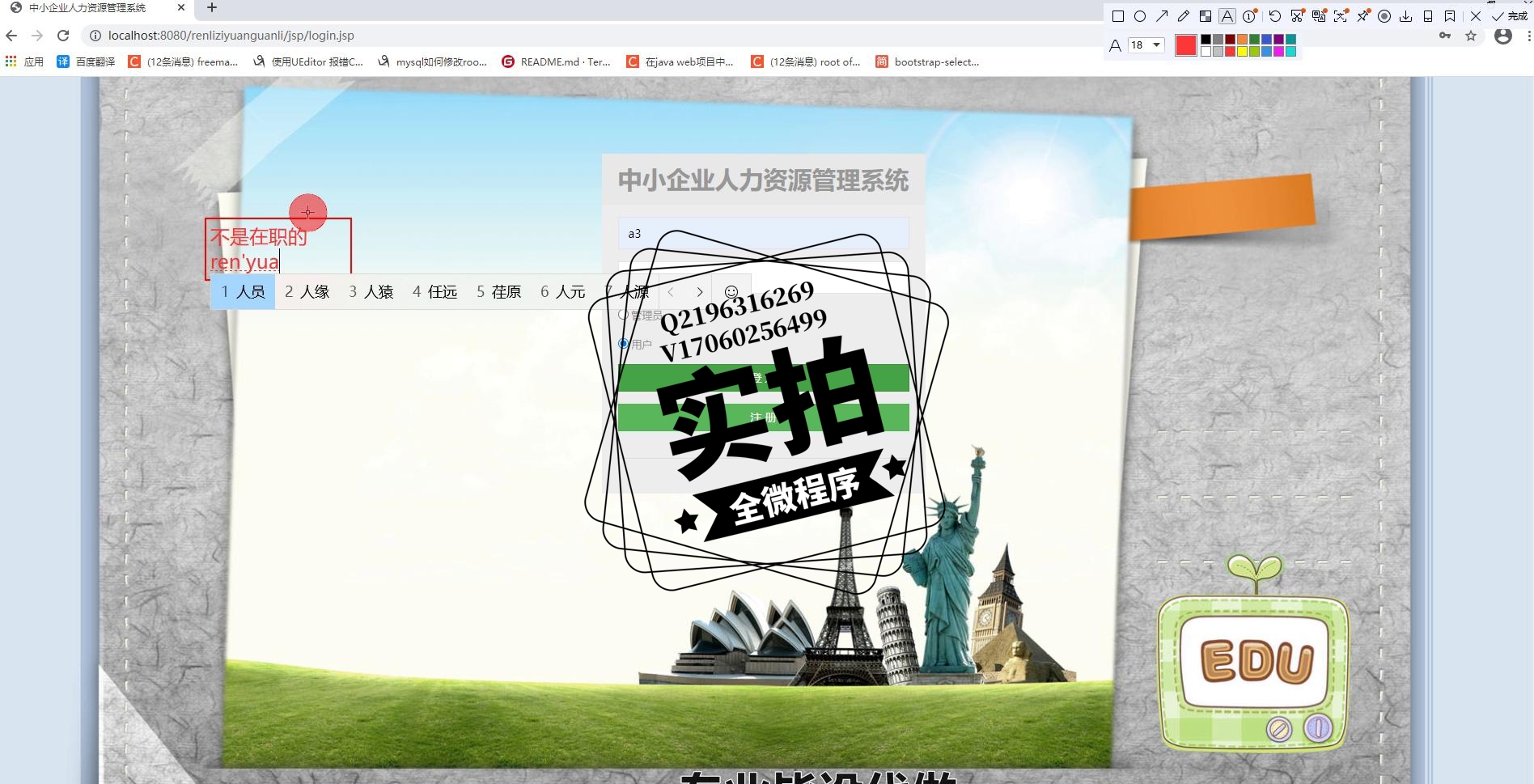The image size is (1534, 784).
Task: Select the ellipse annotation tool
Action: point(1140,16)
